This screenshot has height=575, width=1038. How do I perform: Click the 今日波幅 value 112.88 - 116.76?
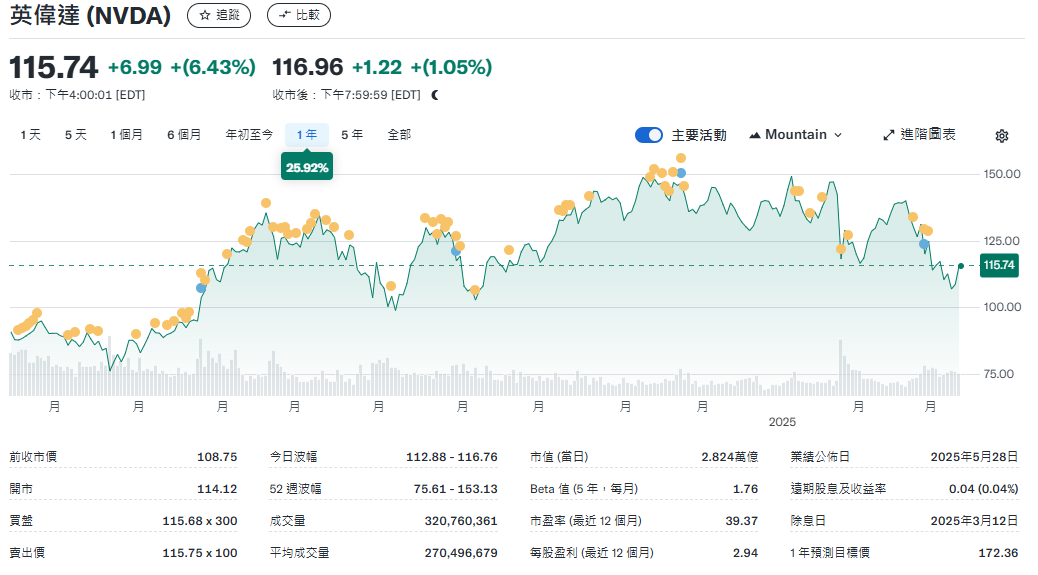(451, 457)
